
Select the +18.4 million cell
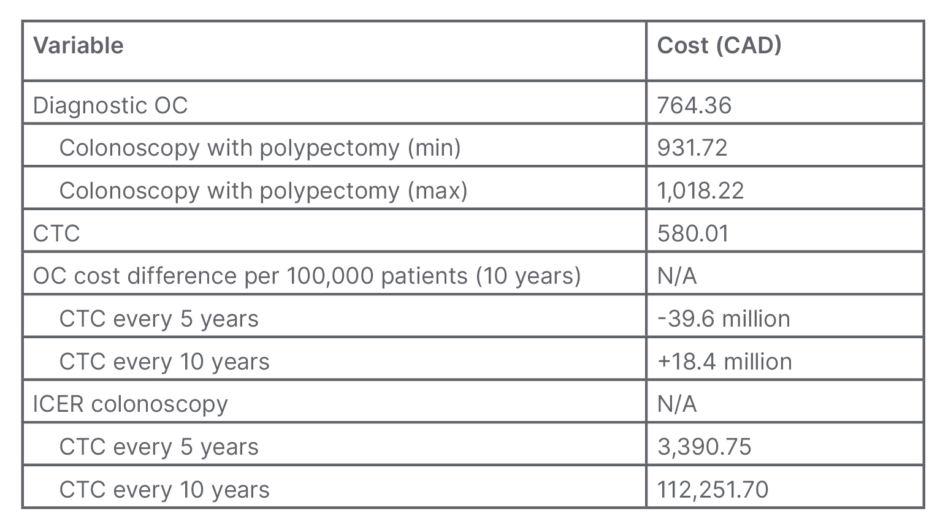coord(725,361)
